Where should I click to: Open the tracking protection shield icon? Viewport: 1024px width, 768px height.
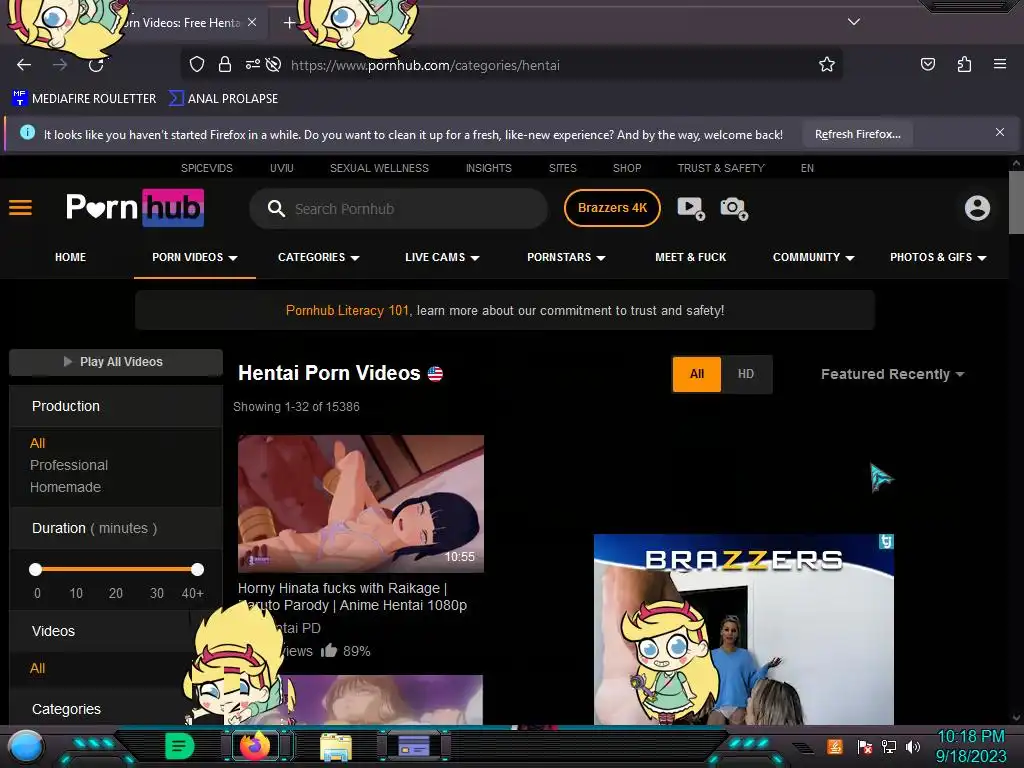197,65
